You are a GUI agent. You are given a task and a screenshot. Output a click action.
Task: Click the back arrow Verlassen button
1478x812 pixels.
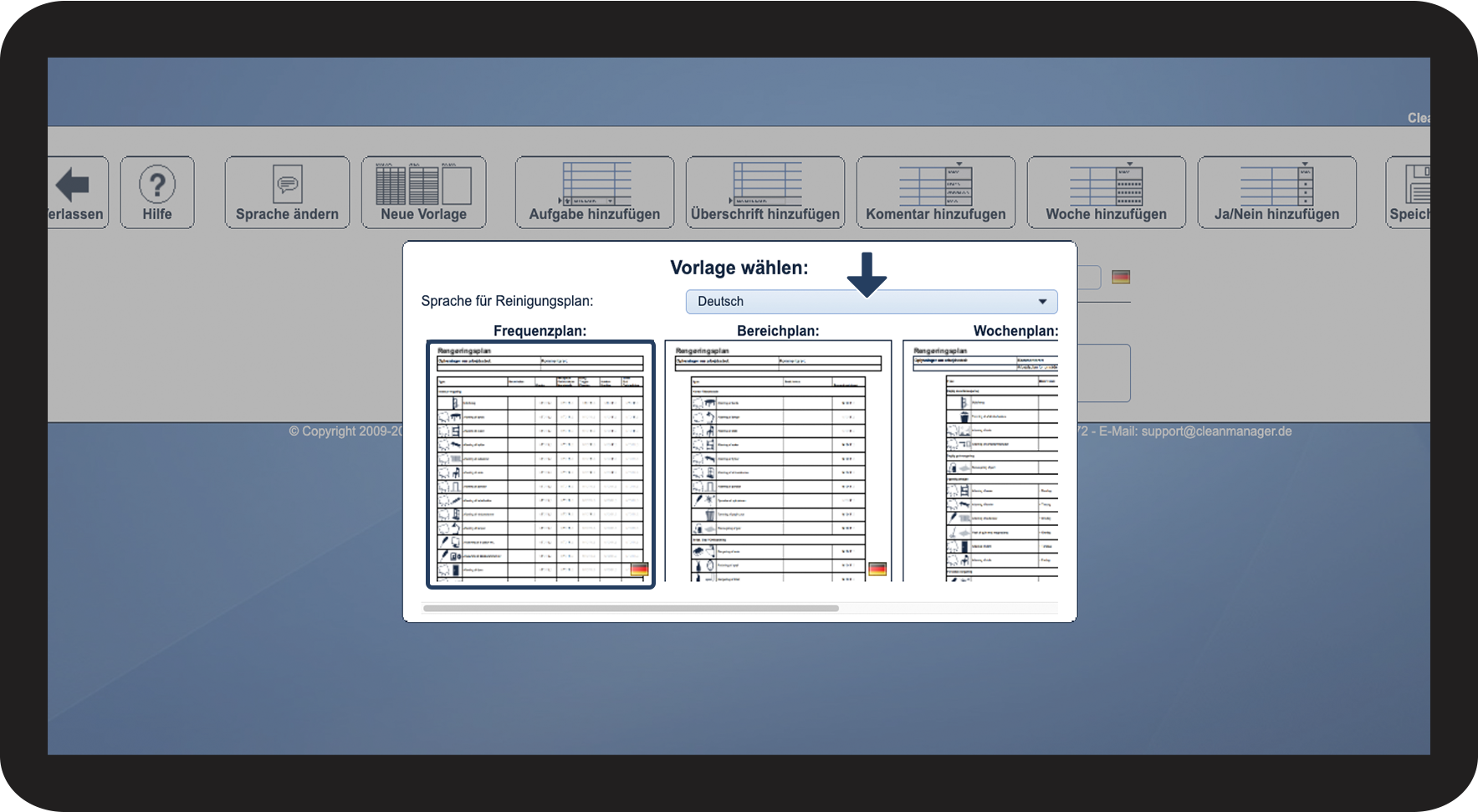tap(78, 192)
